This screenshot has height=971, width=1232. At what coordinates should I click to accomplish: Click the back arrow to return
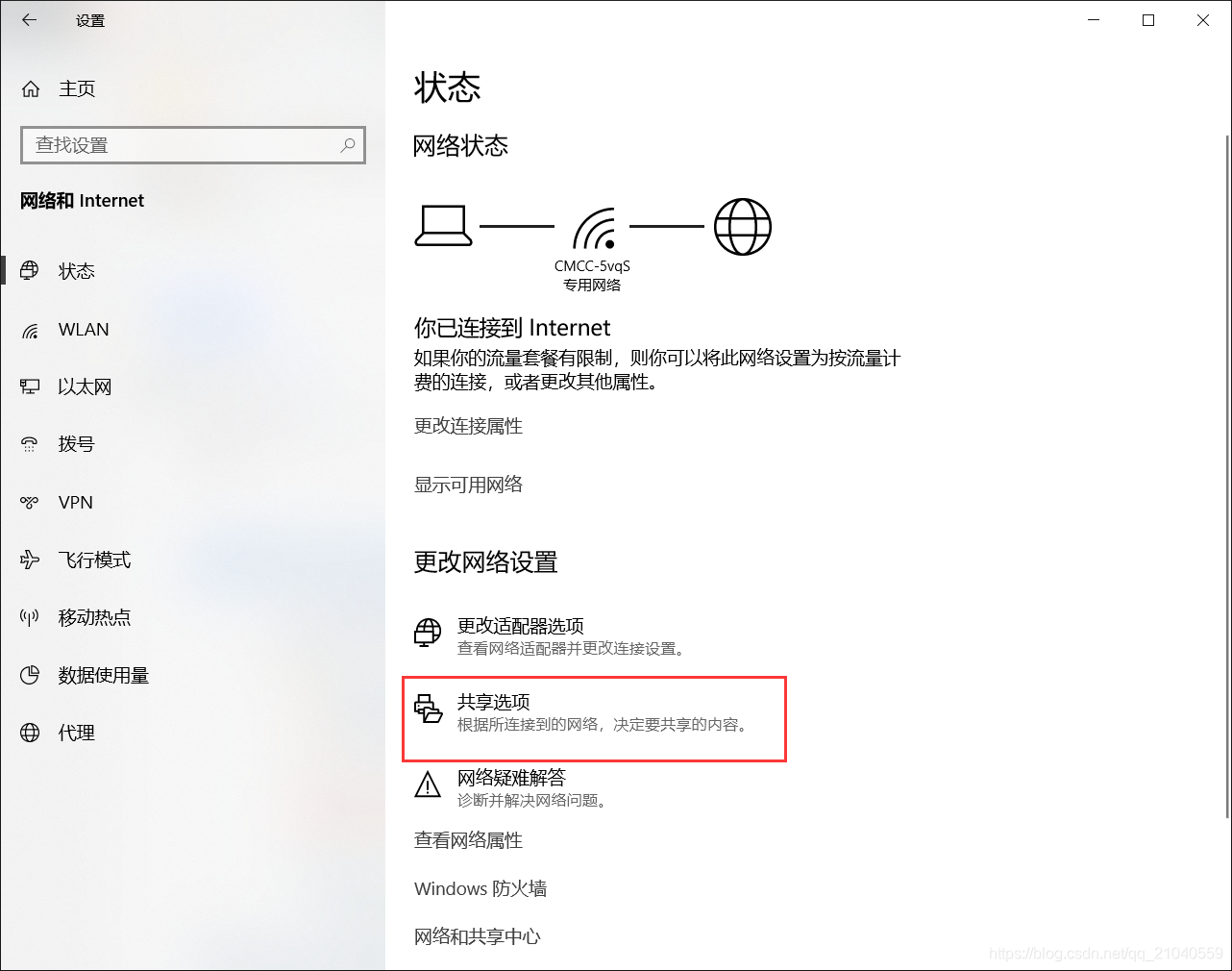[28, 19]
